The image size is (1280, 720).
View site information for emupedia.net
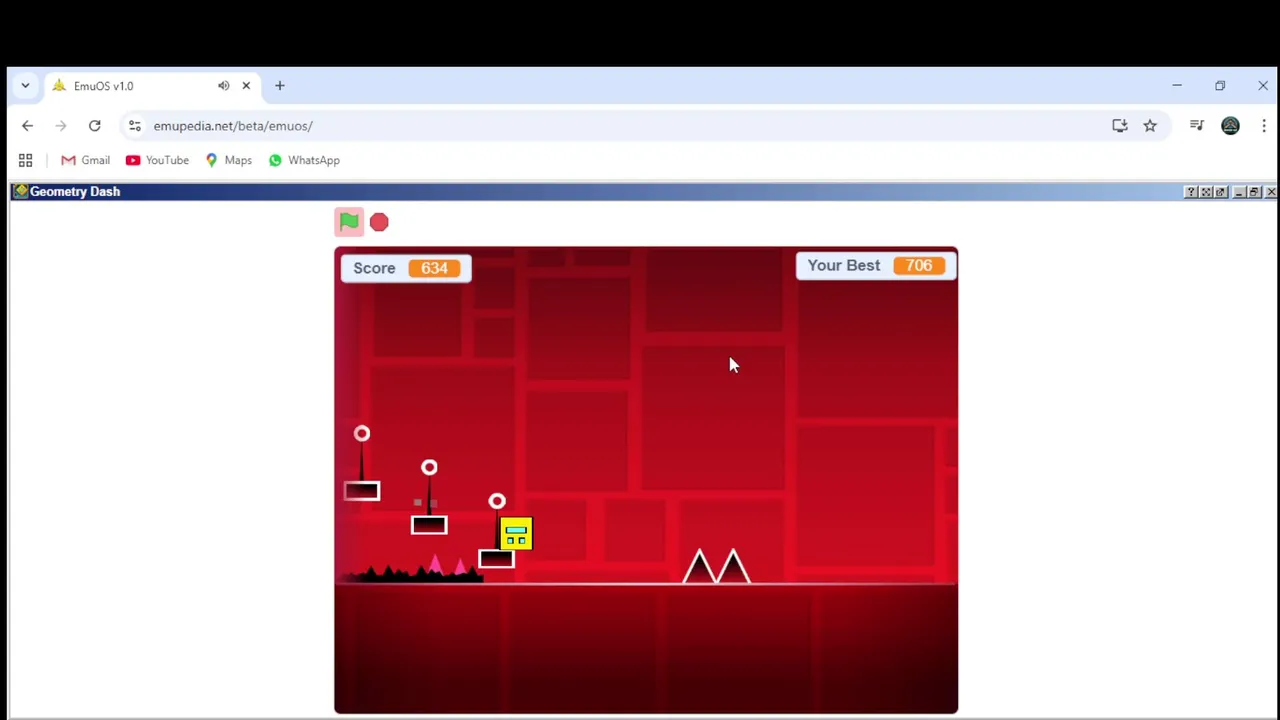(135, 126)
